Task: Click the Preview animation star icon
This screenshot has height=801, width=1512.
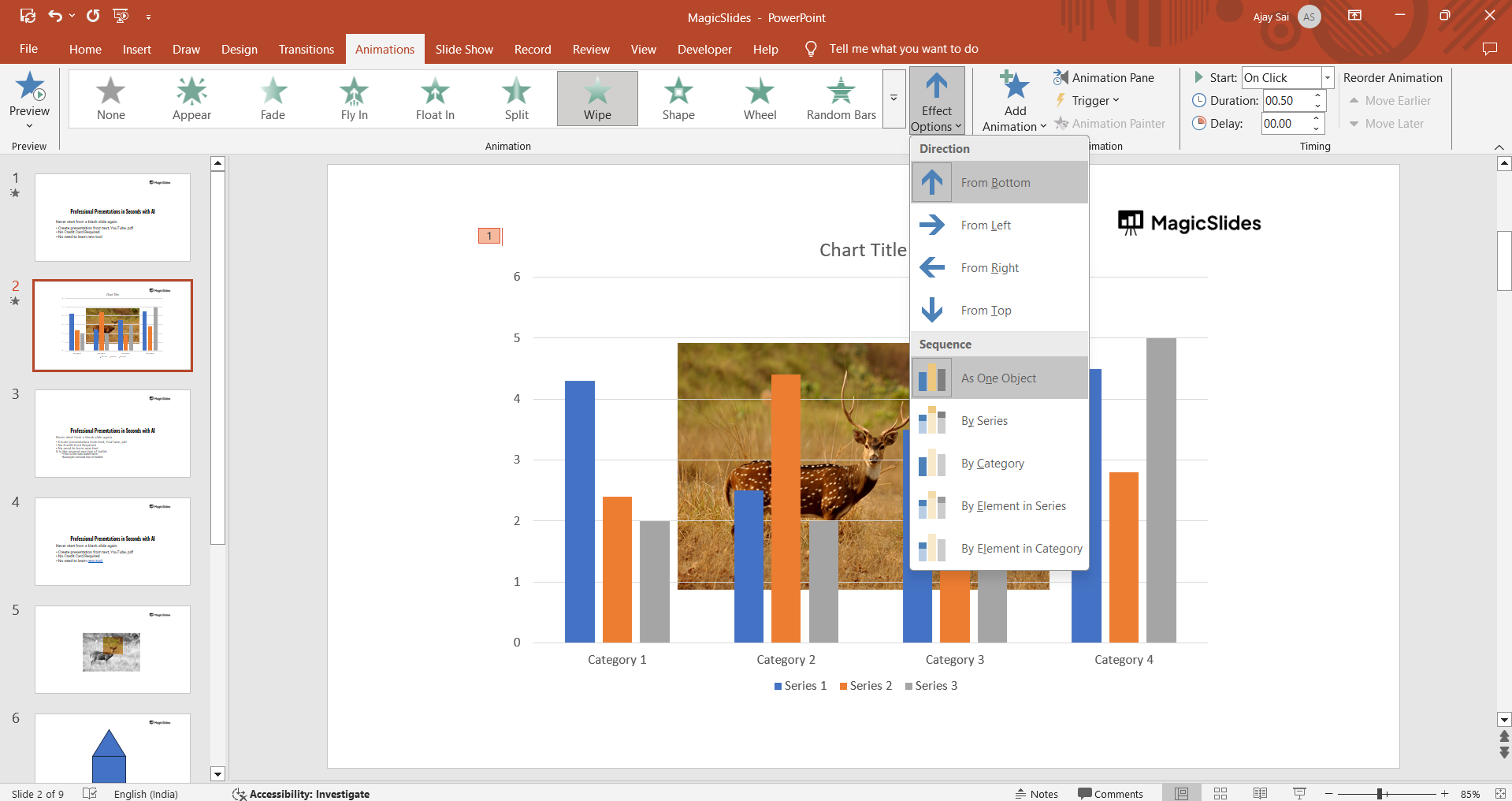Action: coord(30,86)
